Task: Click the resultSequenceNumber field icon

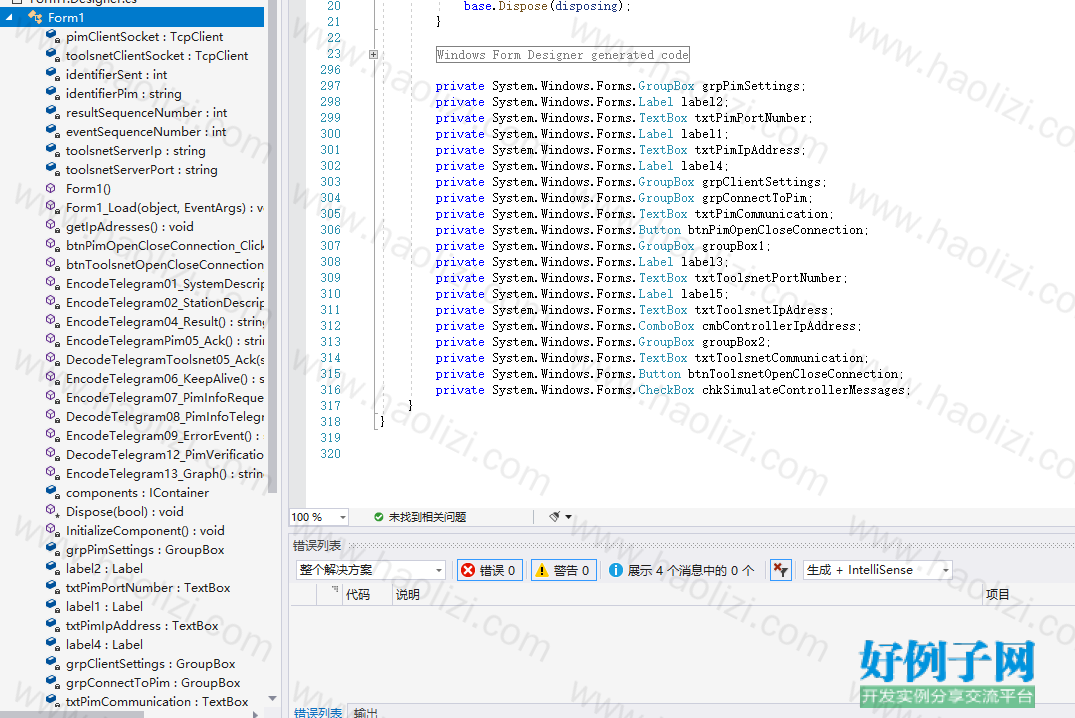Action: point(52,112)
